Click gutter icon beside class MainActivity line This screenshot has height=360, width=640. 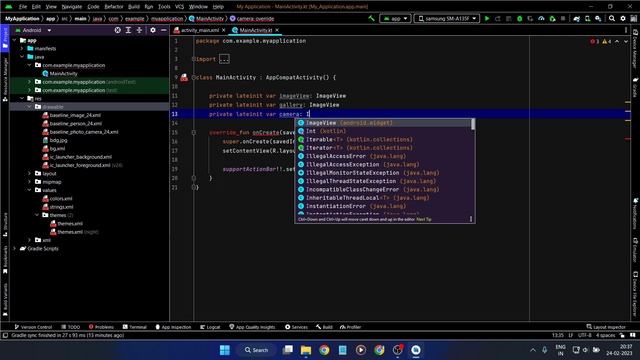click(184, 78)
